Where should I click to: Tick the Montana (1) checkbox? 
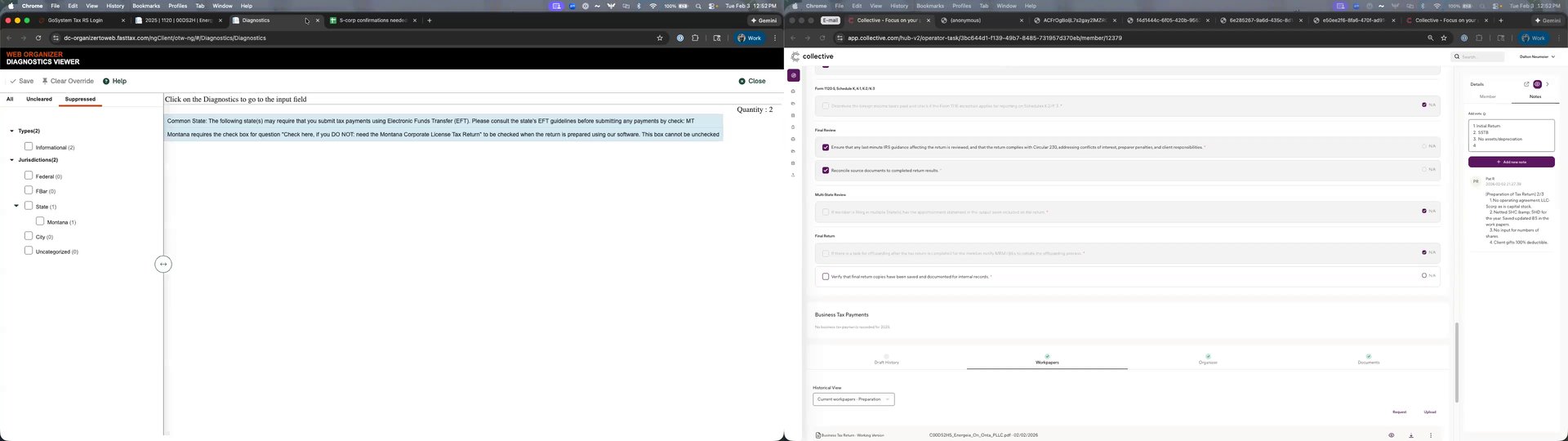click(x=40, y=221)
